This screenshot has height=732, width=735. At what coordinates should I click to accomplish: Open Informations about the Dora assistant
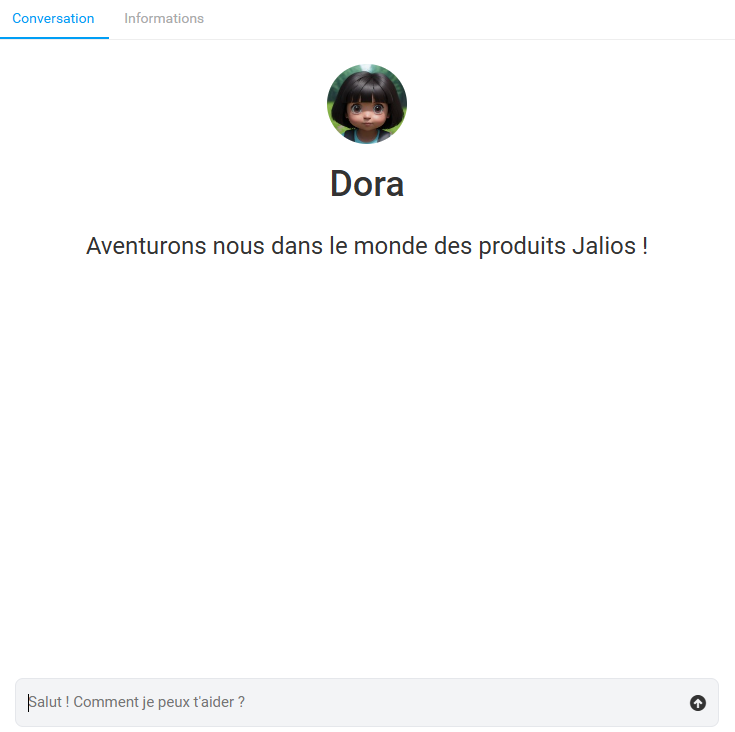[x=164, y=18]
